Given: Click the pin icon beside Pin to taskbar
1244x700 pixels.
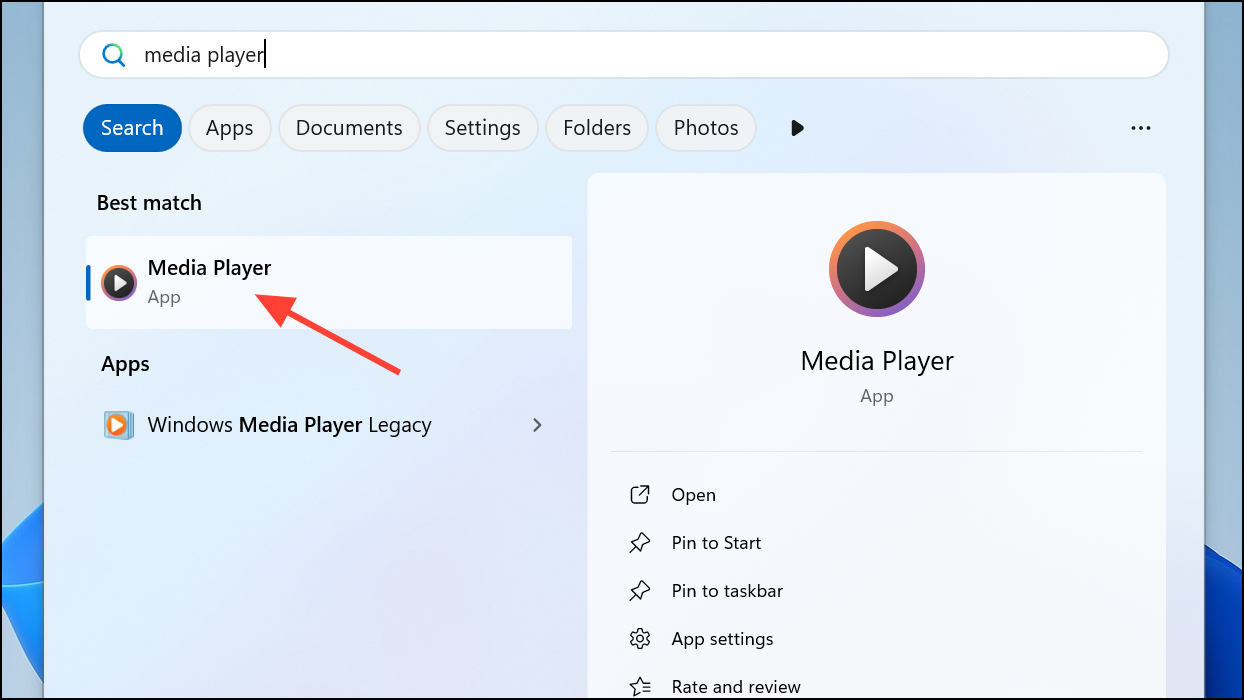Looking at the screenshot, I should tap(640, 591).
